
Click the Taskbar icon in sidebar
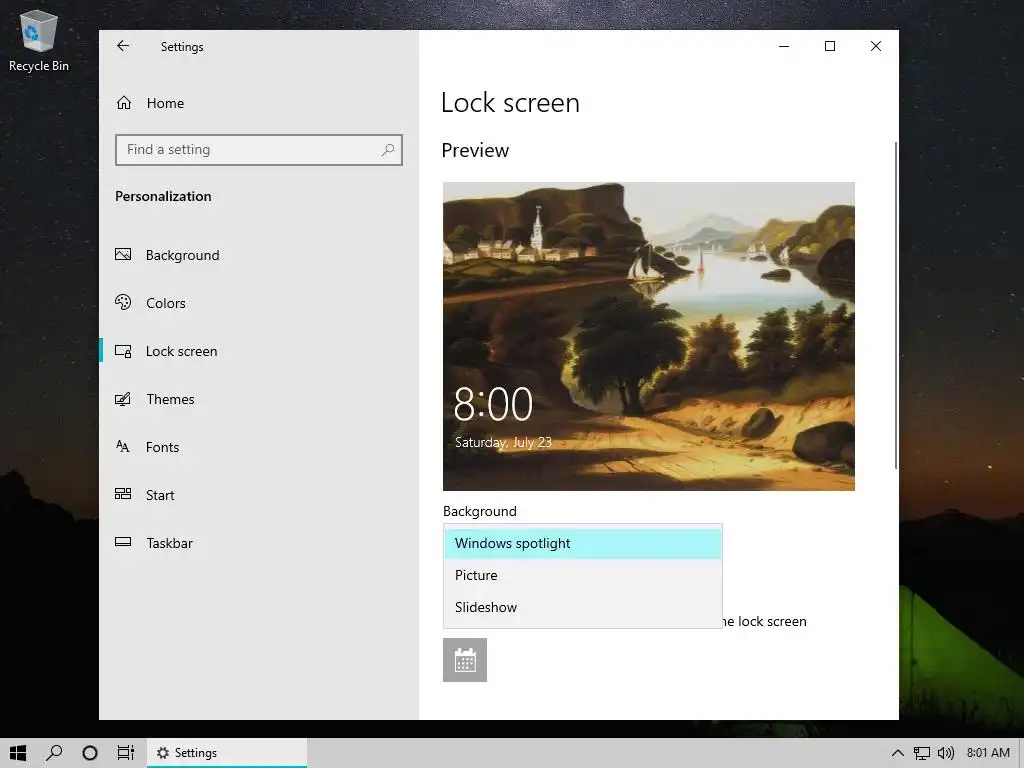coord(123,541)
